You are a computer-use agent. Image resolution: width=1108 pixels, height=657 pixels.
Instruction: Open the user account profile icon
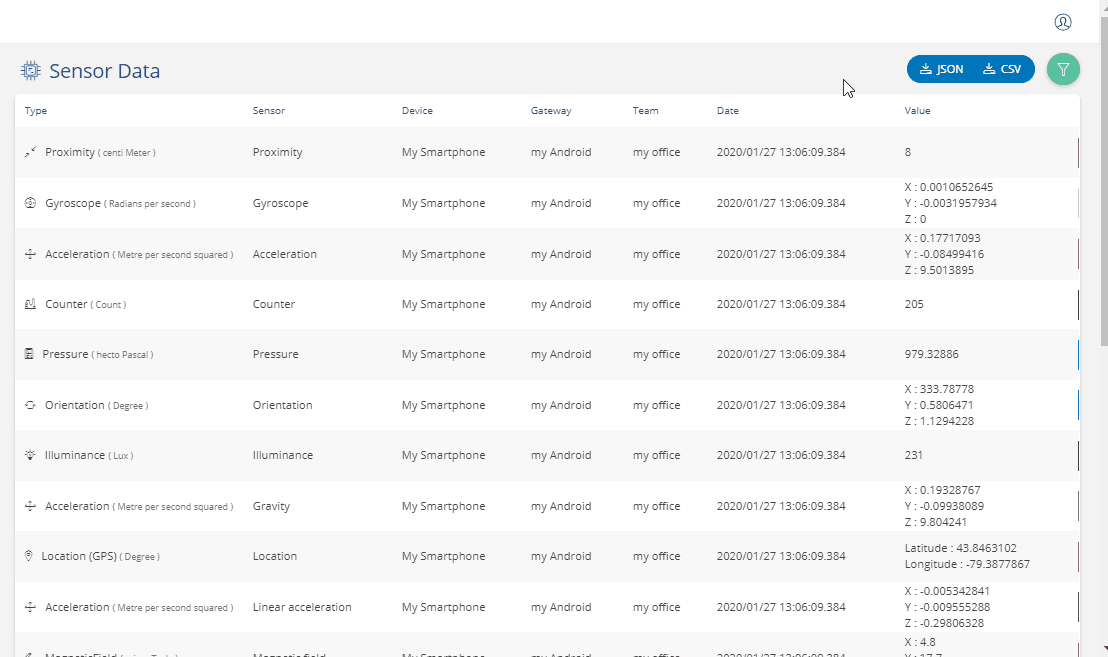tap(1063, 22)
